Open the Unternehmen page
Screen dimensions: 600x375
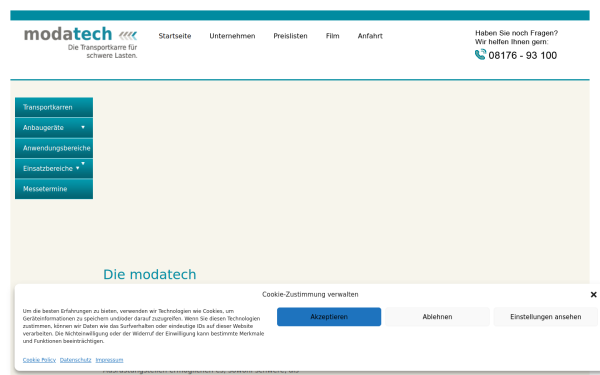click(232, 36)
